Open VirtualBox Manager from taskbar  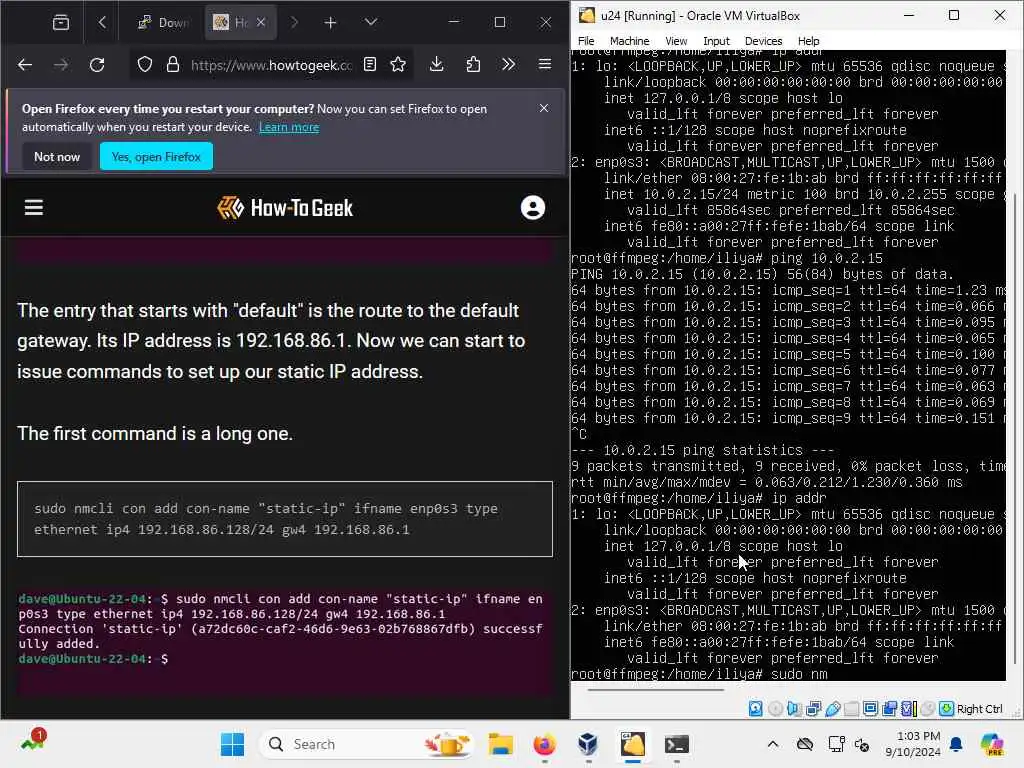pos(588,744)
